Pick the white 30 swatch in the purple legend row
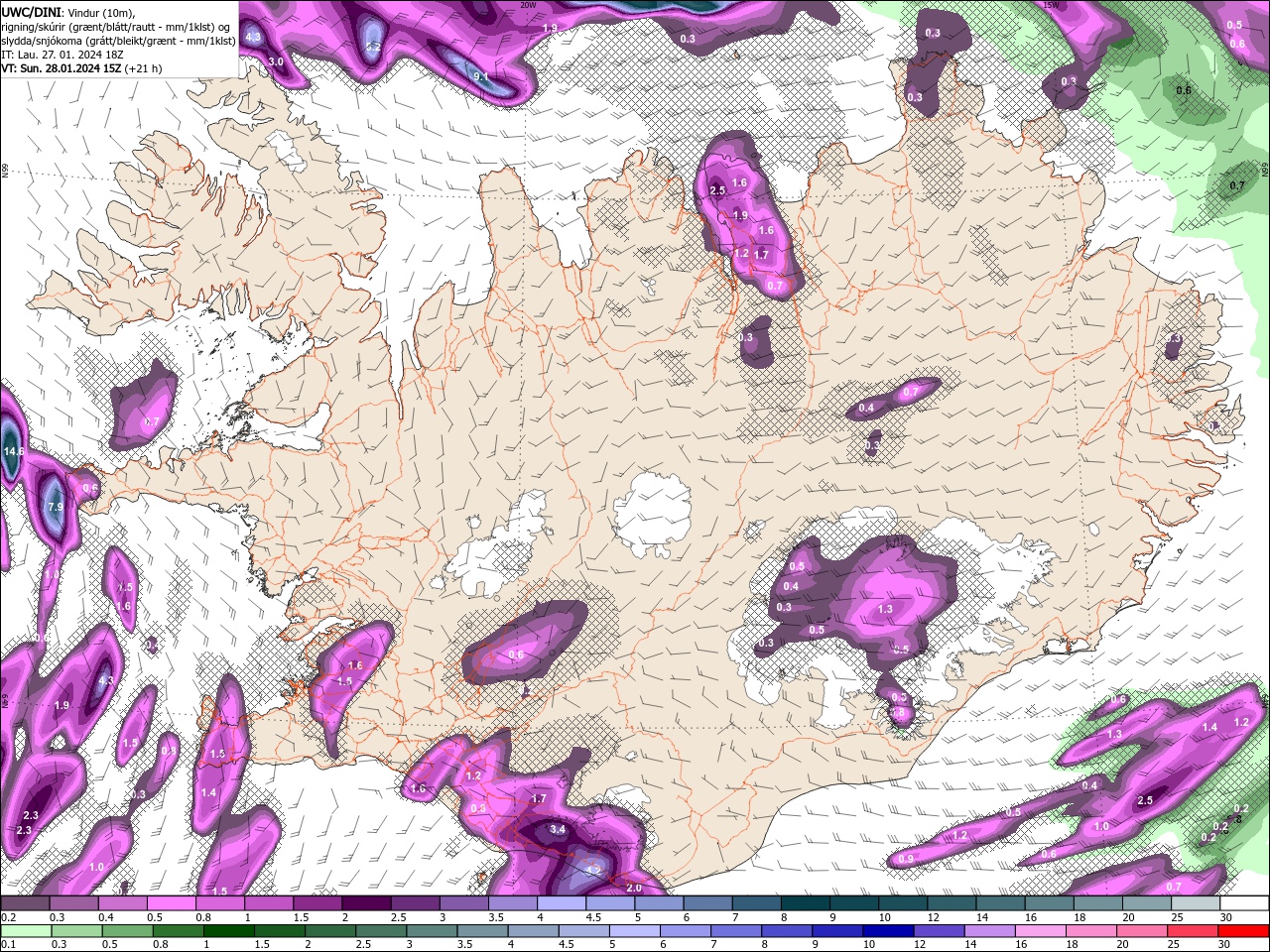This screenshot has width=1270, height=952. tap(1245, 903)
